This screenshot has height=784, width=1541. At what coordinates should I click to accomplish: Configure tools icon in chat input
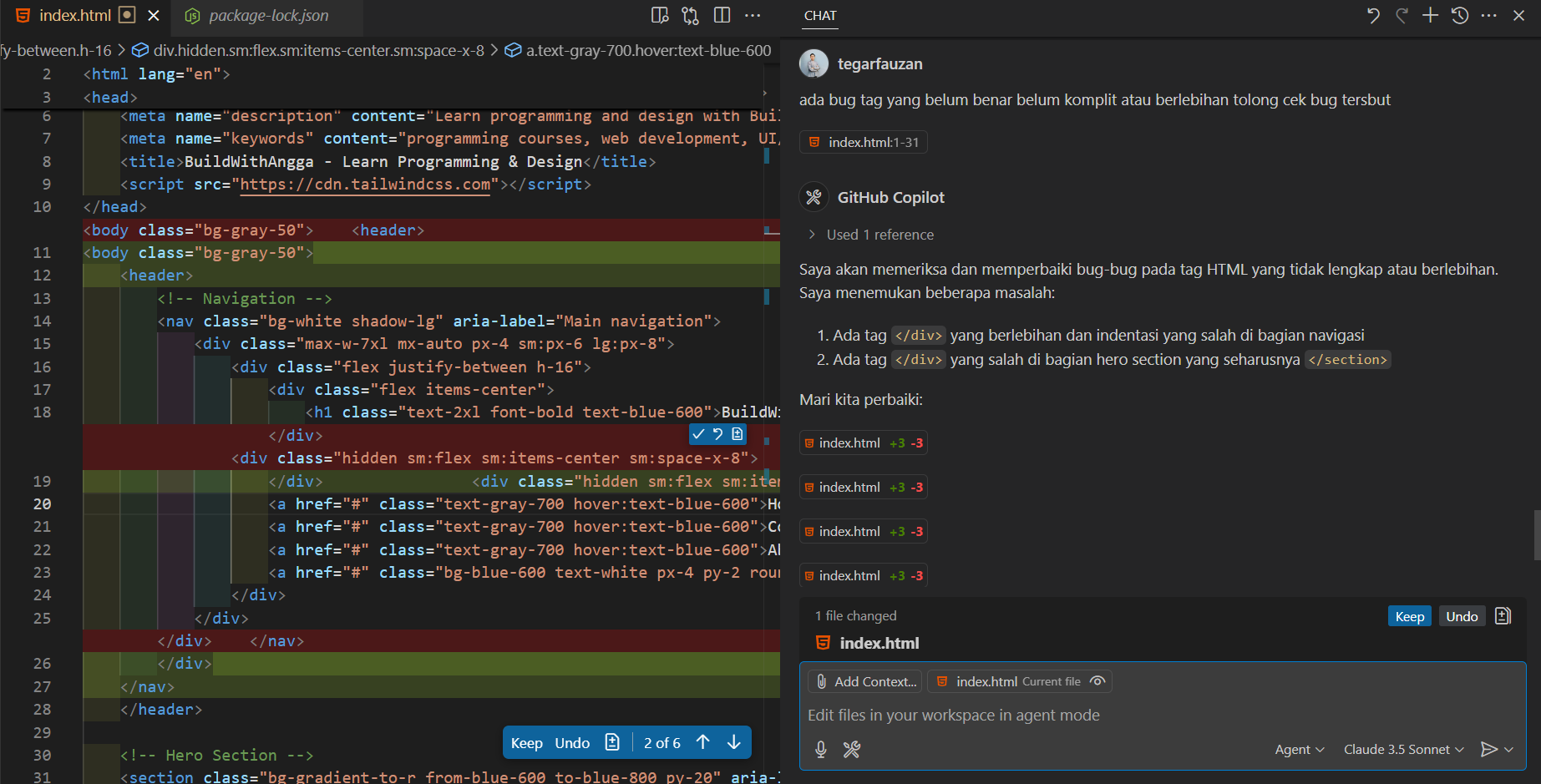[851, 749]
